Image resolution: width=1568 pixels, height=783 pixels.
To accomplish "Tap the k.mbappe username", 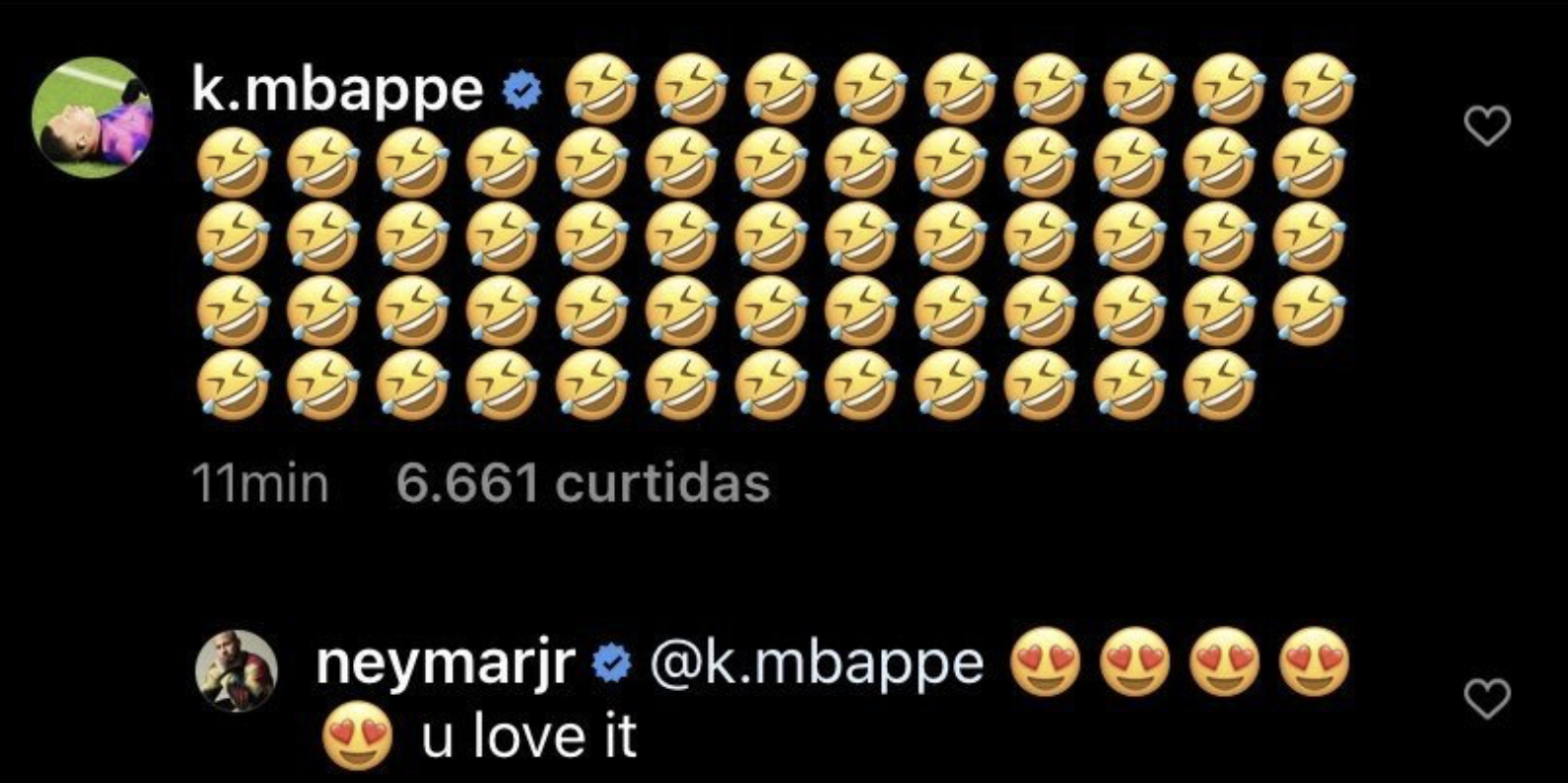I will (337, 91).
